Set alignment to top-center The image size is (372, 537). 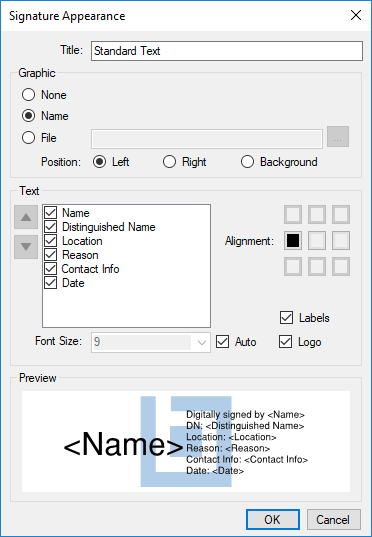coord(317,215)
